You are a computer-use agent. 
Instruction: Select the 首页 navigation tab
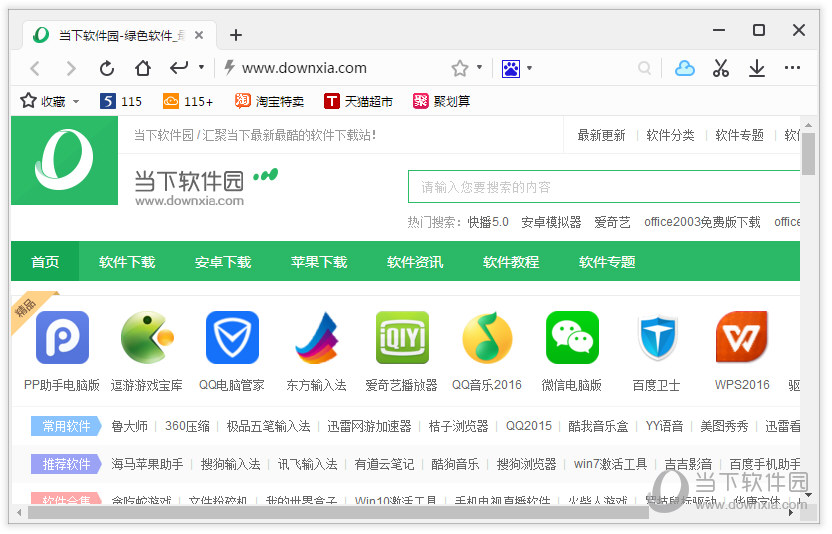coord(45,261)
